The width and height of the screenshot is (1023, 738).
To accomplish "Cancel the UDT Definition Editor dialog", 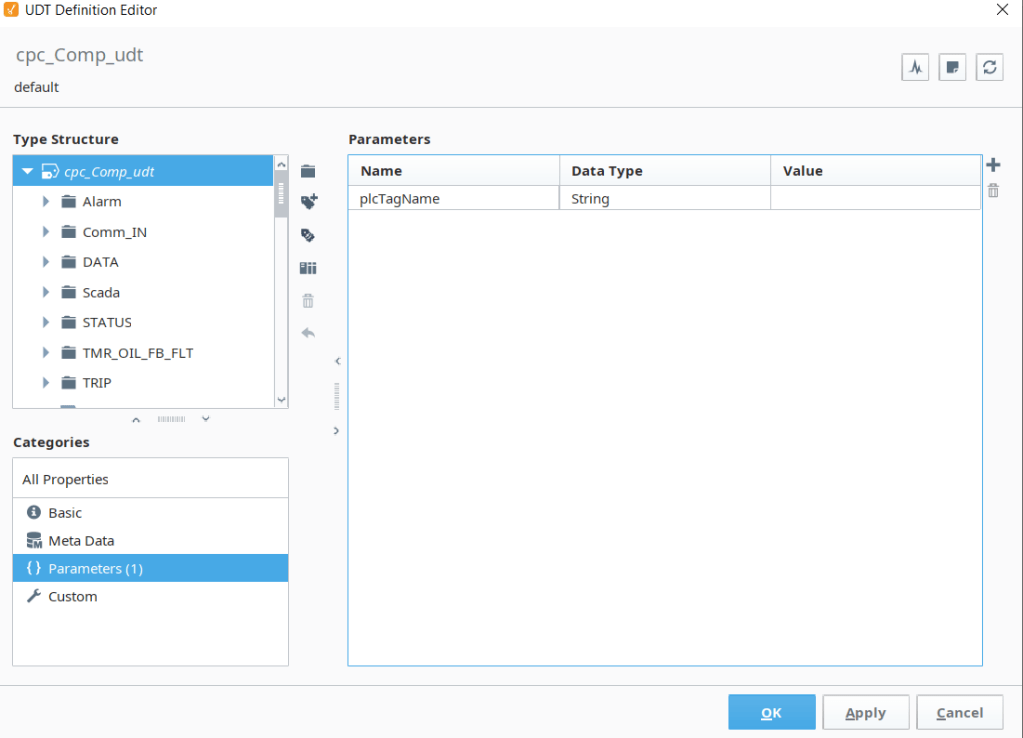I will (x=959, y=712).
